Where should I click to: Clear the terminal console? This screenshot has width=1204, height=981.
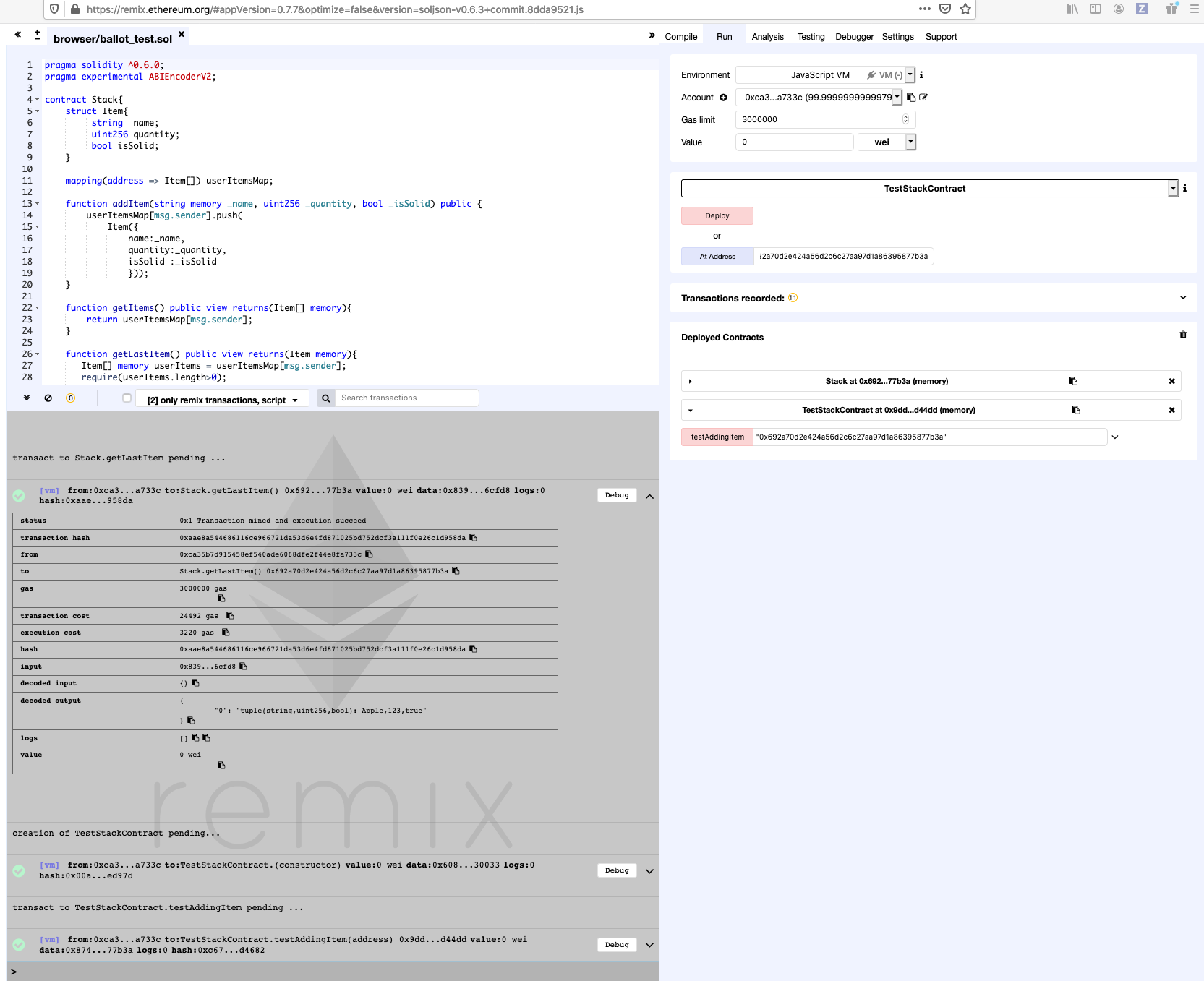click(x=48, y=398)
